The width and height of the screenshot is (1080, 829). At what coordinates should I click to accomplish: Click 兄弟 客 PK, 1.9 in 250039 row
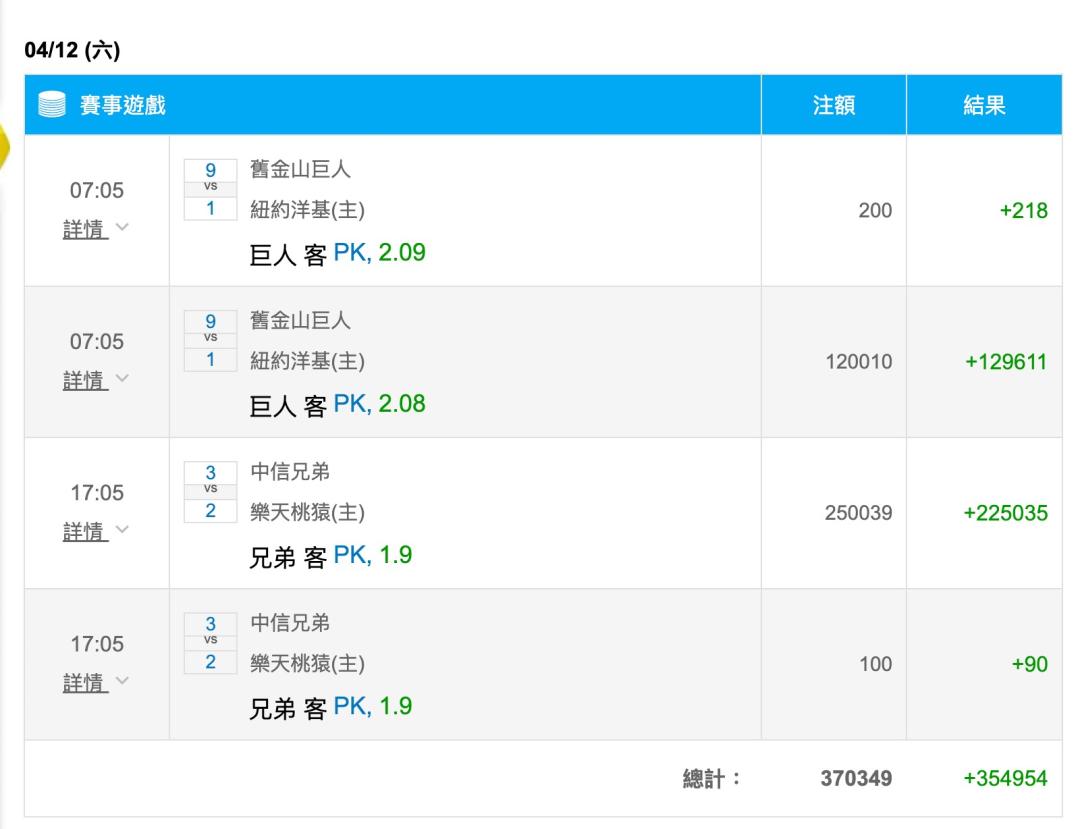tap(331, 556)
